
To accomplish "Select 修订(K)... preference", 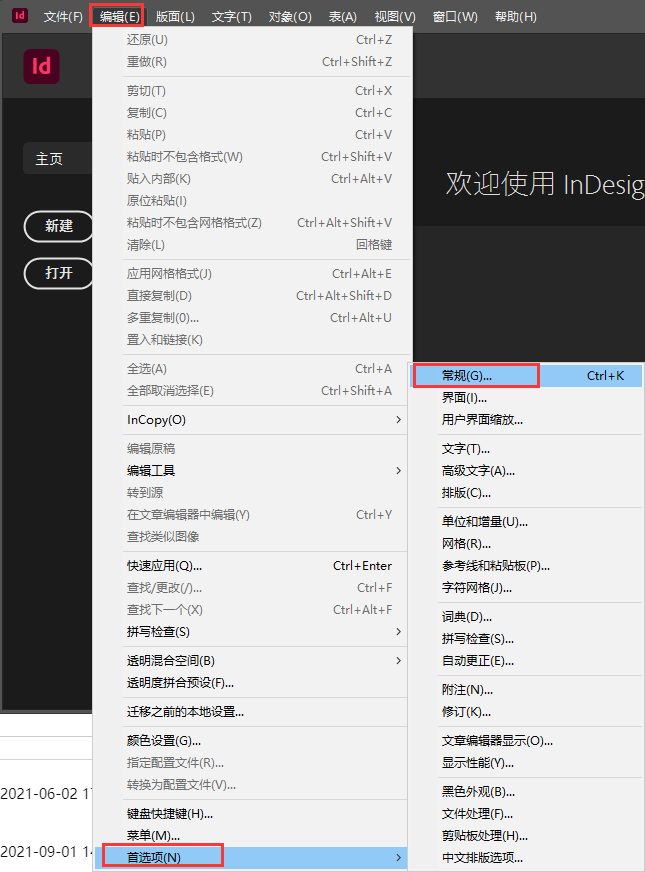I will (x=526, y=712).
